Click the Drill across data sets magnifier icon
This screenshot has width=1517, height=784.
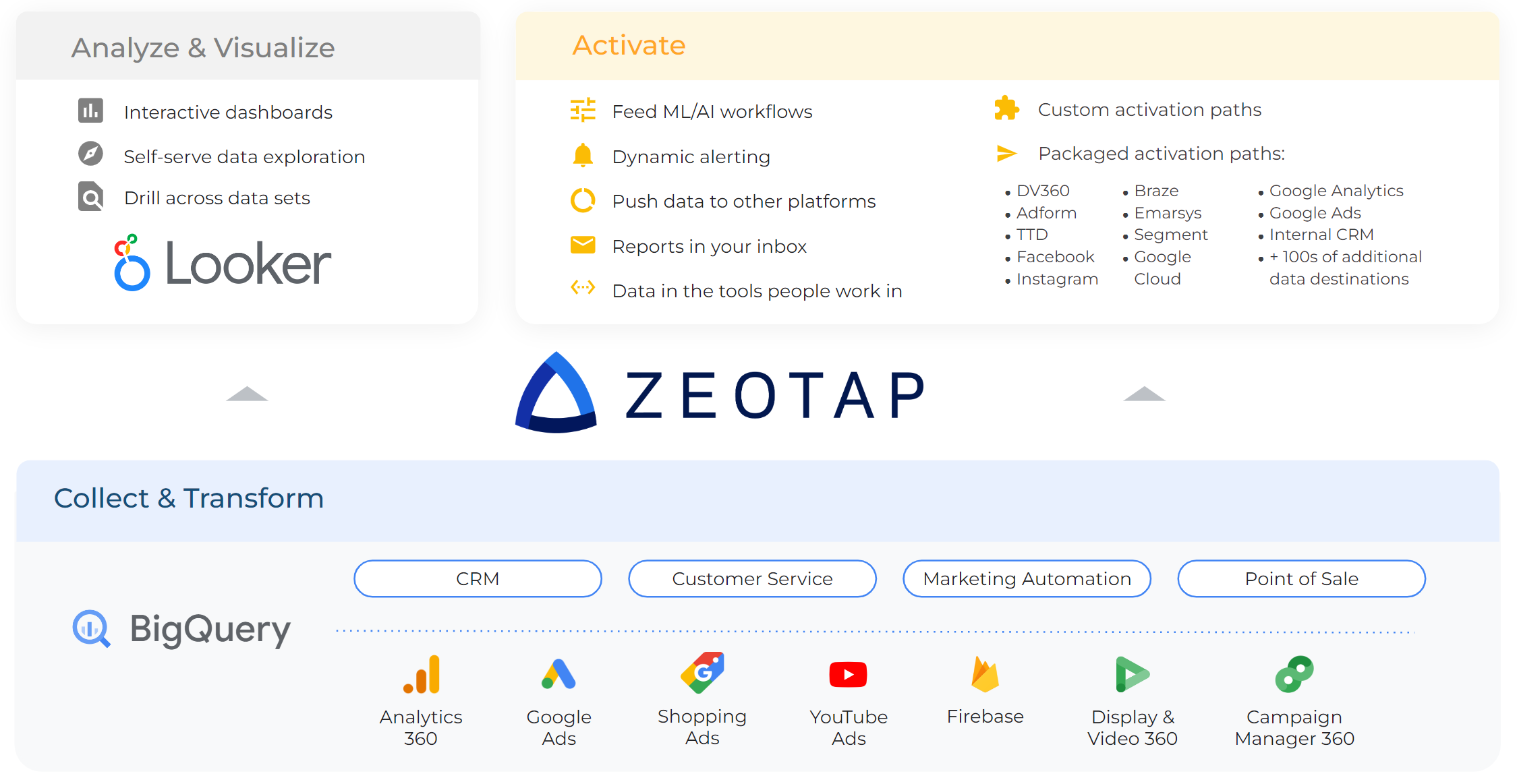tap(90, 197)
